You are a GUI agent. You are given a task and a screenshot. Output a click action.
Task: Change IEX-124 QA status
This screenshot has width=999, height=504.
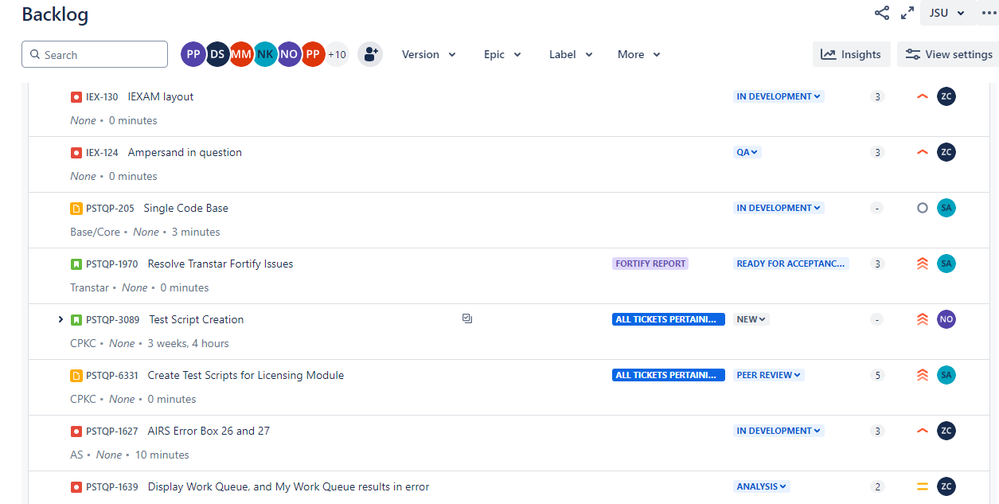tap(747, 152)
